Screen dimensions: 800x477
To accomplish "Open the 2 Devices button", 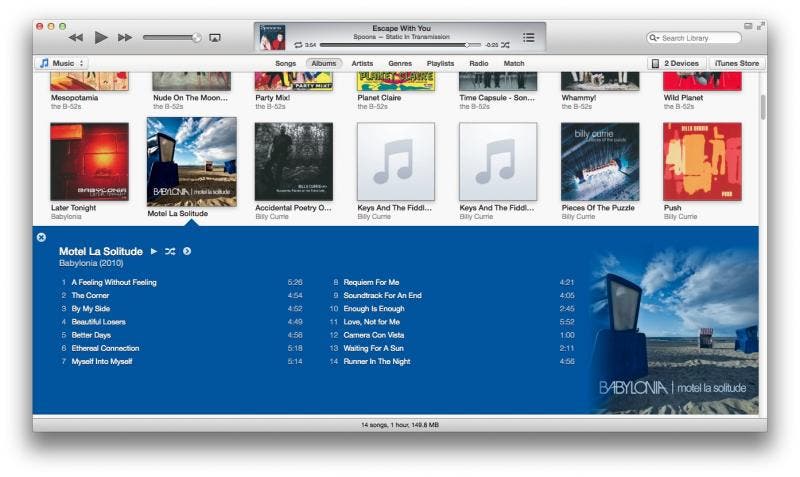I will point(677,63).
